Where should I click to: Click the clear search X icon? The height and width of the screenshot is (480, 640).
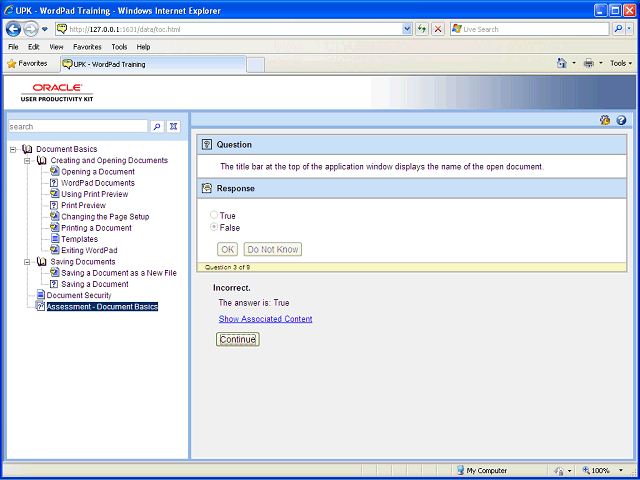tap(173, 127)
